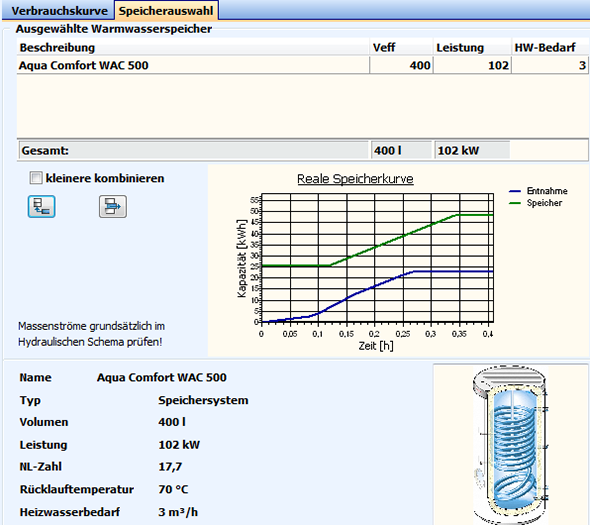Click the Leistung column header

click(473, 47)
